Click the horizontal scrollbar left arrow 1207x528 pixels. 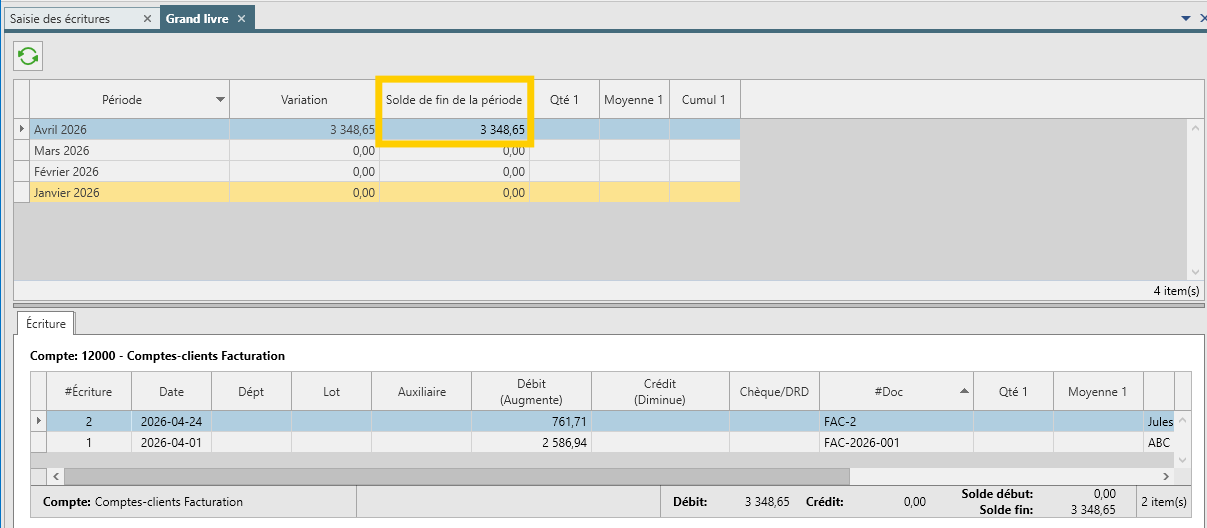[56, 477]
